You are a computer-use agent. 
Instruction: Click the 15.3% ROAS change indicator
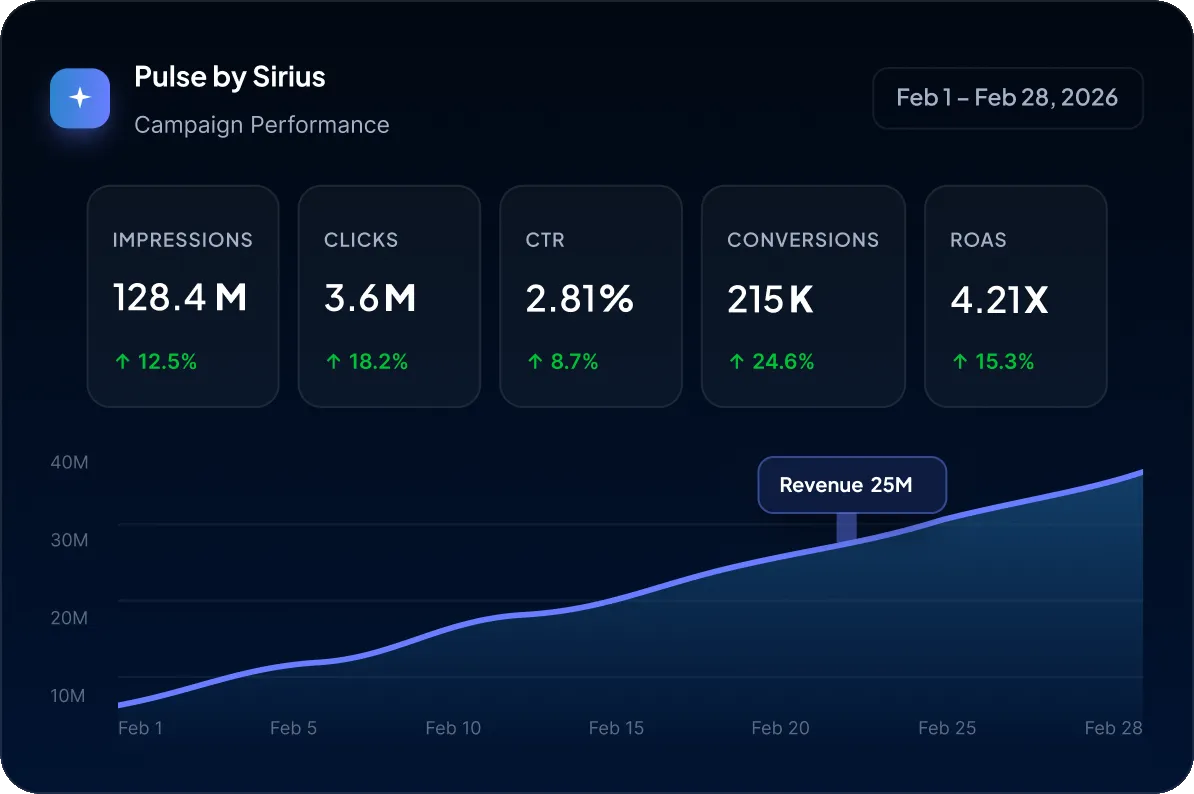pos(994,362)
